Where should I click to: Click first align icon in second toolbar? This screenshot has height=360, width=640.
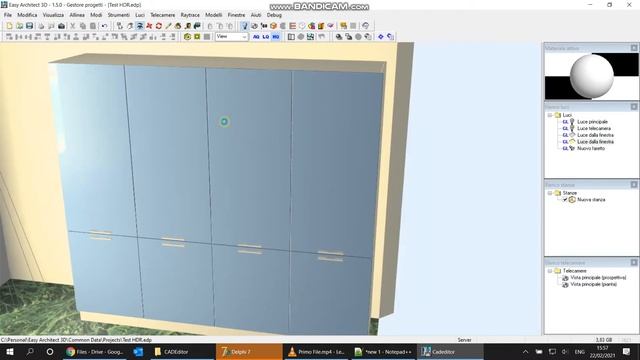9,37
